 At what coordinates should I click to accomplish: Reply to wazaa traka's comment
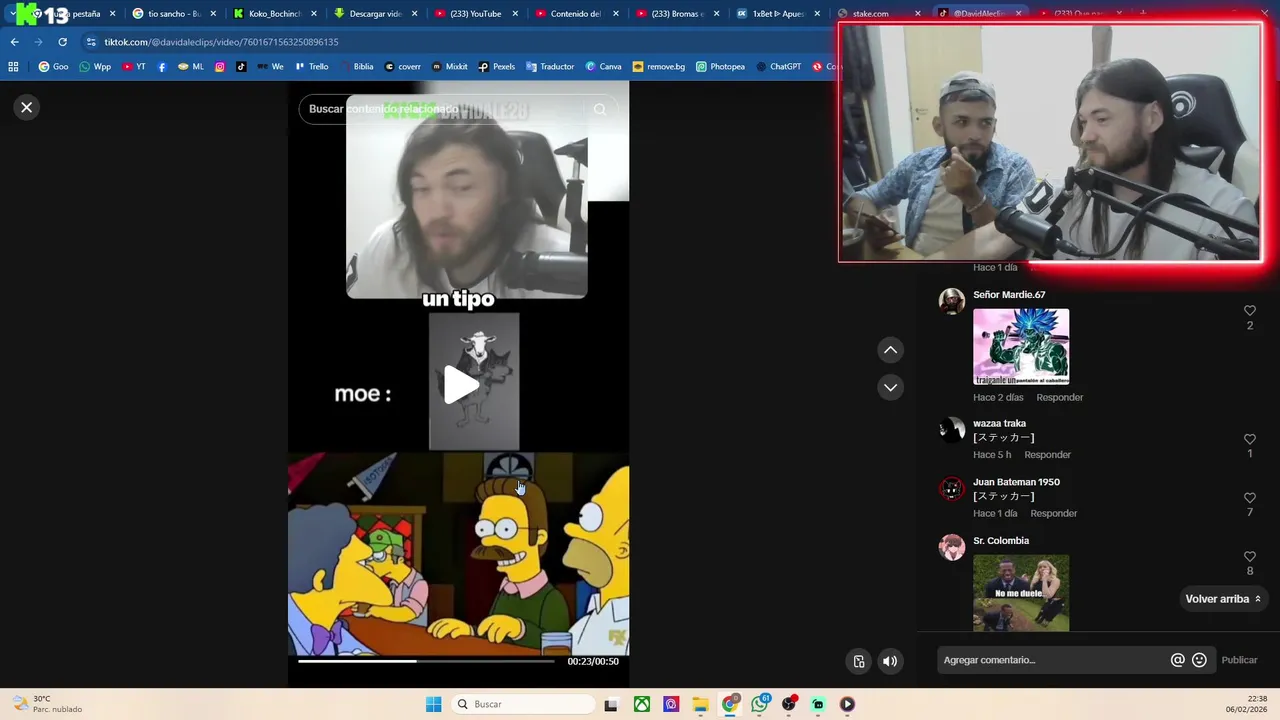1047,455
